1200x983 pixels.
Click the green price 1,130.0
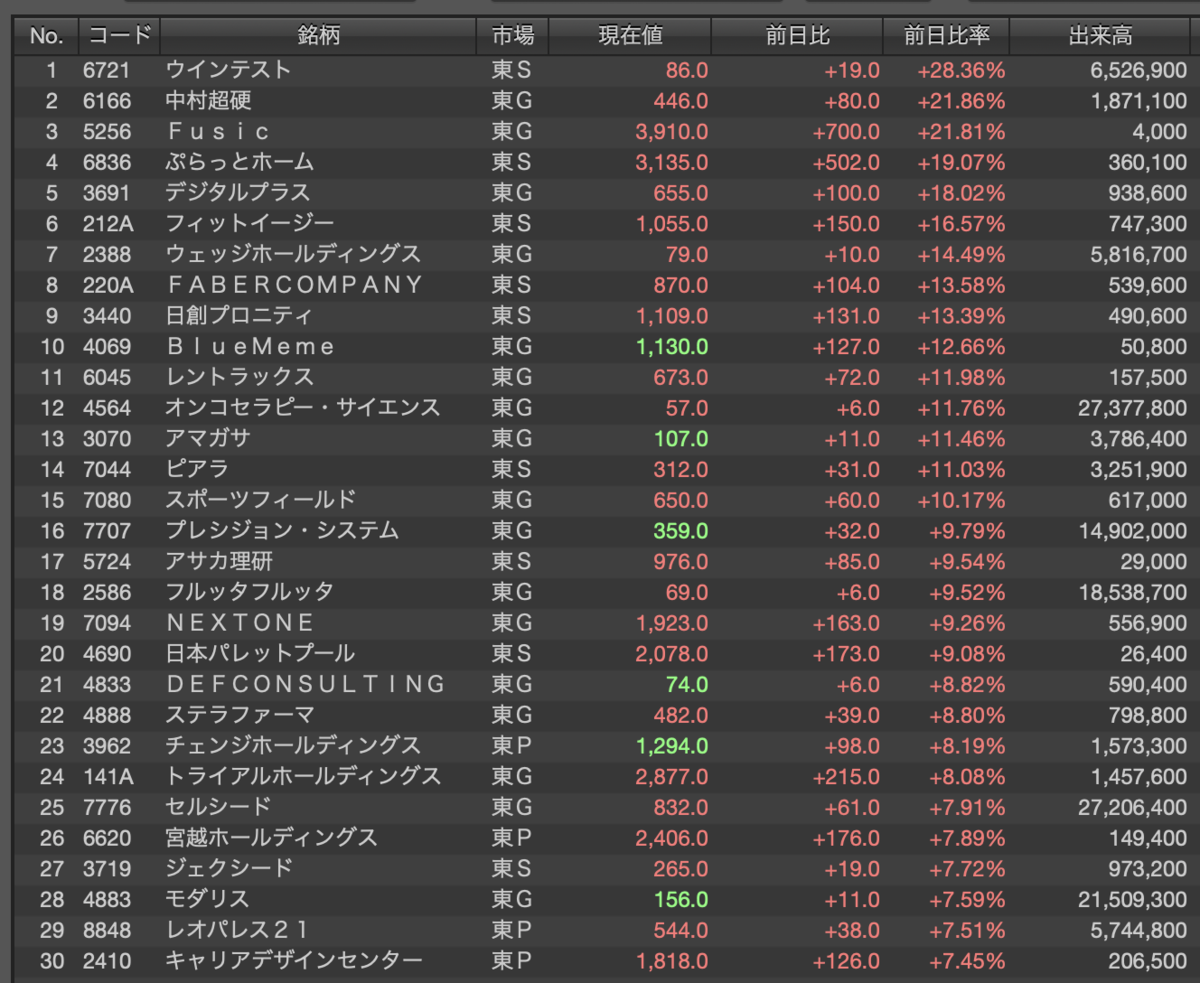(671, 347)
